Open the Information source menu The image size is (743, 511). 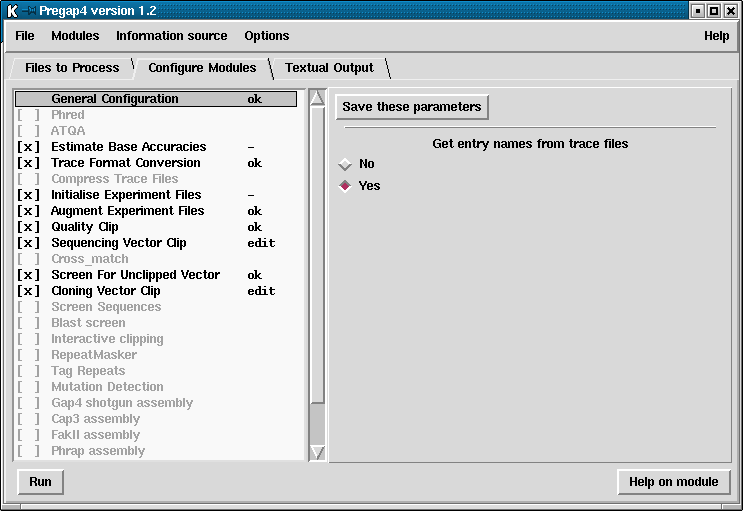tap(171, 36)
